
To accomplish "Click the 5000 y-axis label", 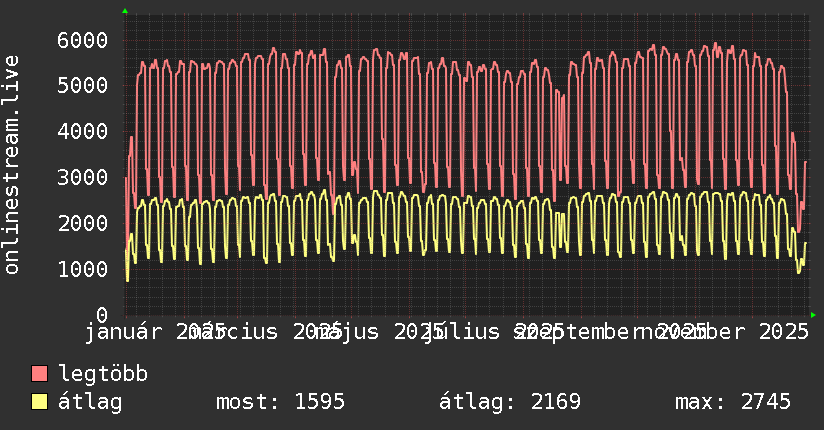I will (x=83, y=86).
